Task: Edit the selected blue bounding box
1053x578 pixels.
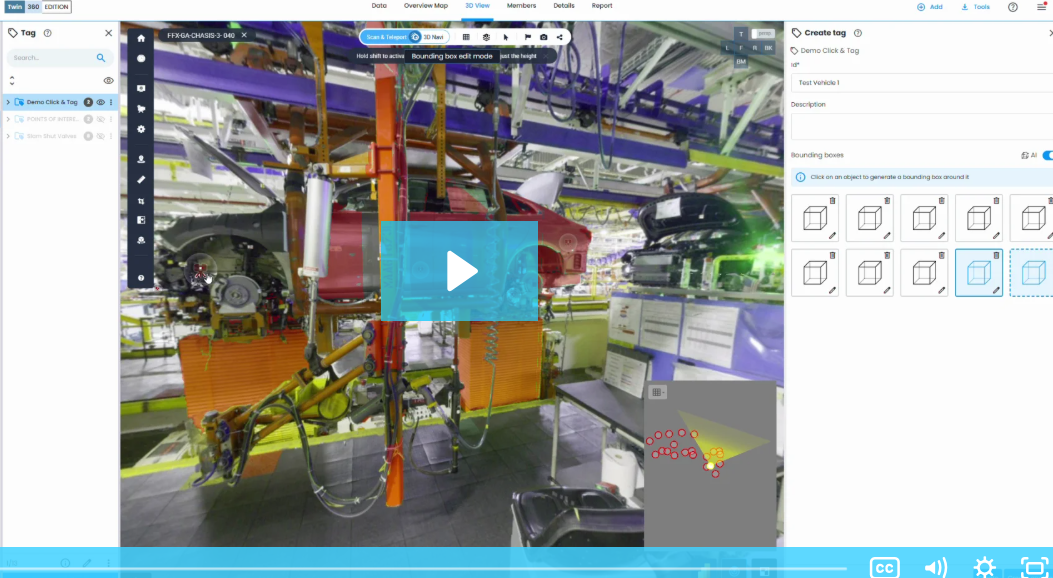Action: click(x=996, y=291)
